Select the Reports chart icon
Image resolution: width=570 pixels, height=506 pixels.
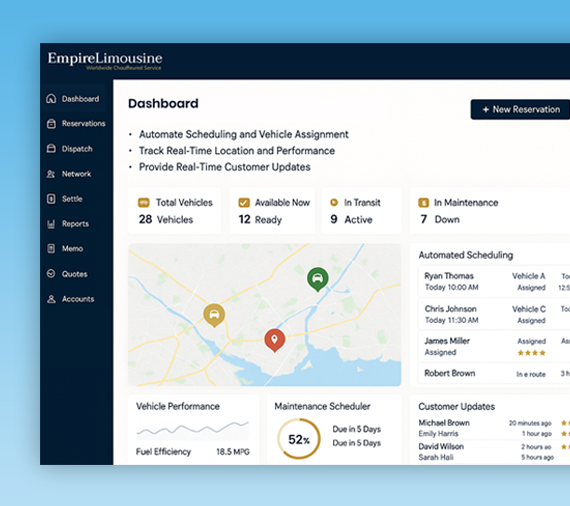[x=51, y=224]
